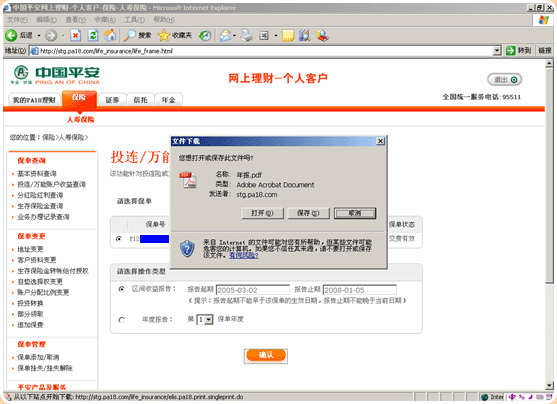Image resolution: width=557 pixels, height=404 pixels.
Task: Open the Mail icon dropdown arrow
Action: click(x=234, y=36)
